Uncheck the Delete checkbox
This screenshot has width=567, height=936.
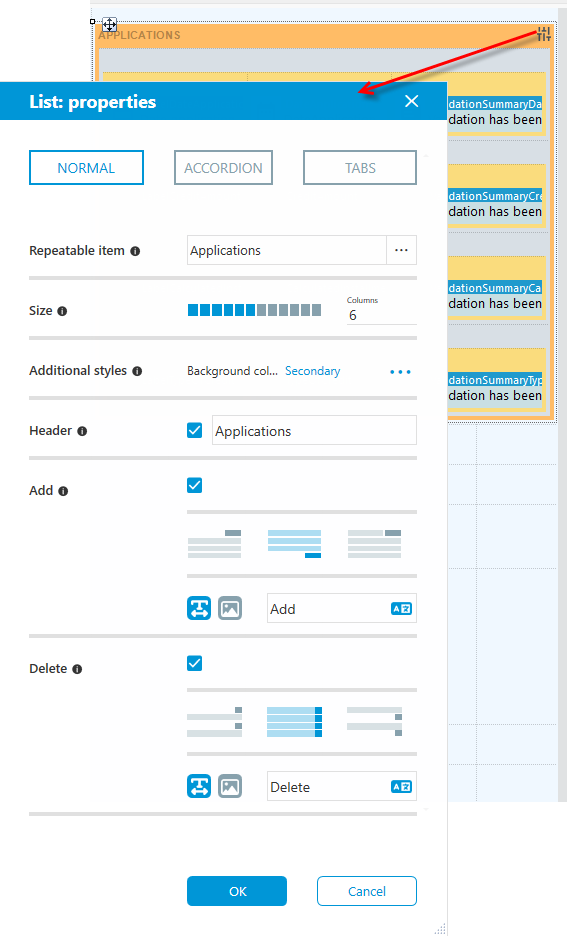point(195,663)
